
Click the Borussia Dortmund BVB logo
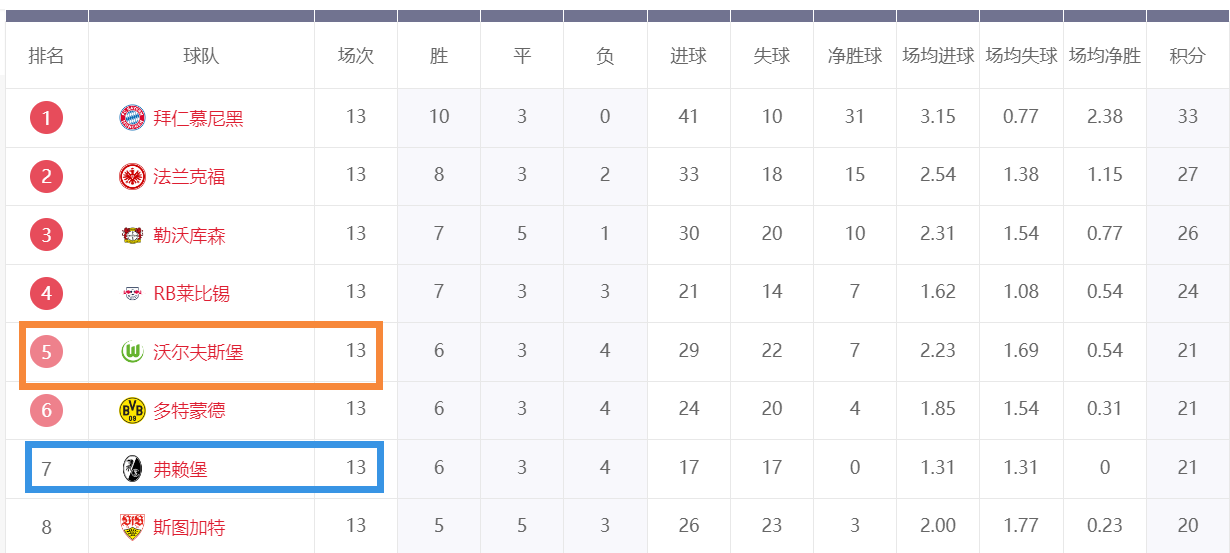132,410
